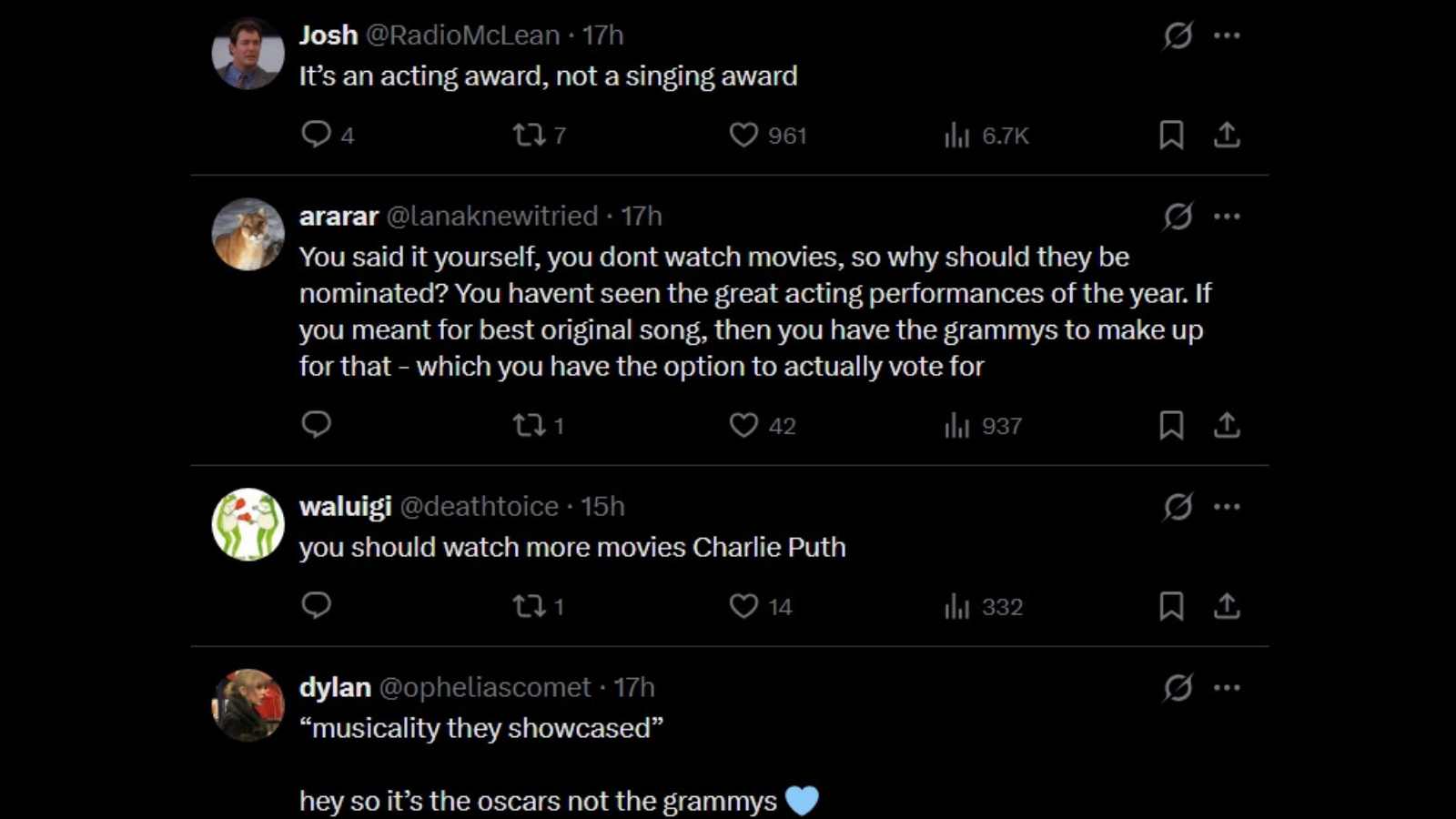Toggle like on Josh's tweet
Viewport: 1456px width, 819px height.
(743, 135)
